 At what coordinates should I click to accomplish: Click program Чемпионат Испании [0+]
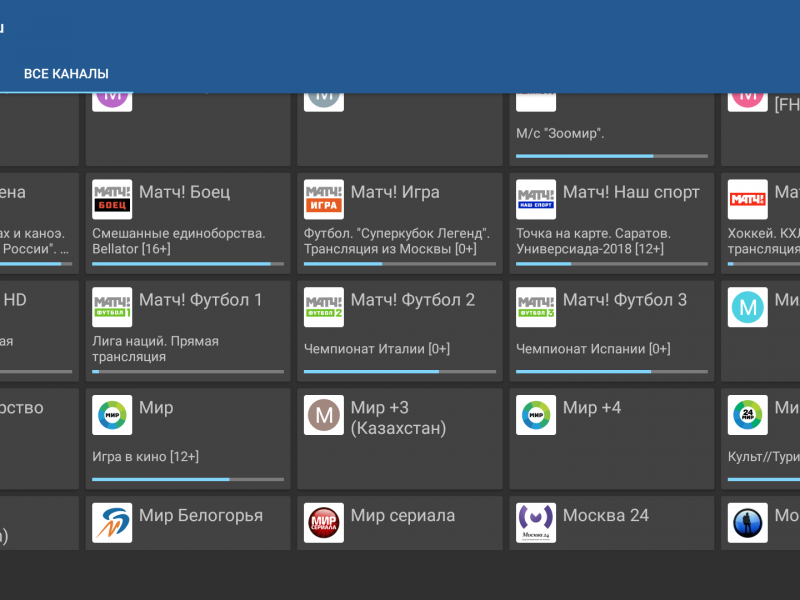click(593, 349)
